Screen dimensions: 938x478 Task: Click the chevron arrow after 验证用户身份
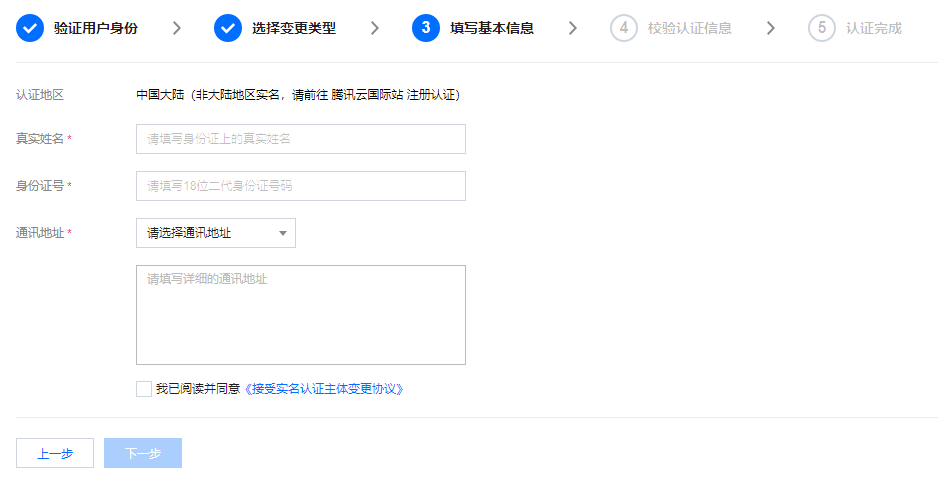click(176, 28)
